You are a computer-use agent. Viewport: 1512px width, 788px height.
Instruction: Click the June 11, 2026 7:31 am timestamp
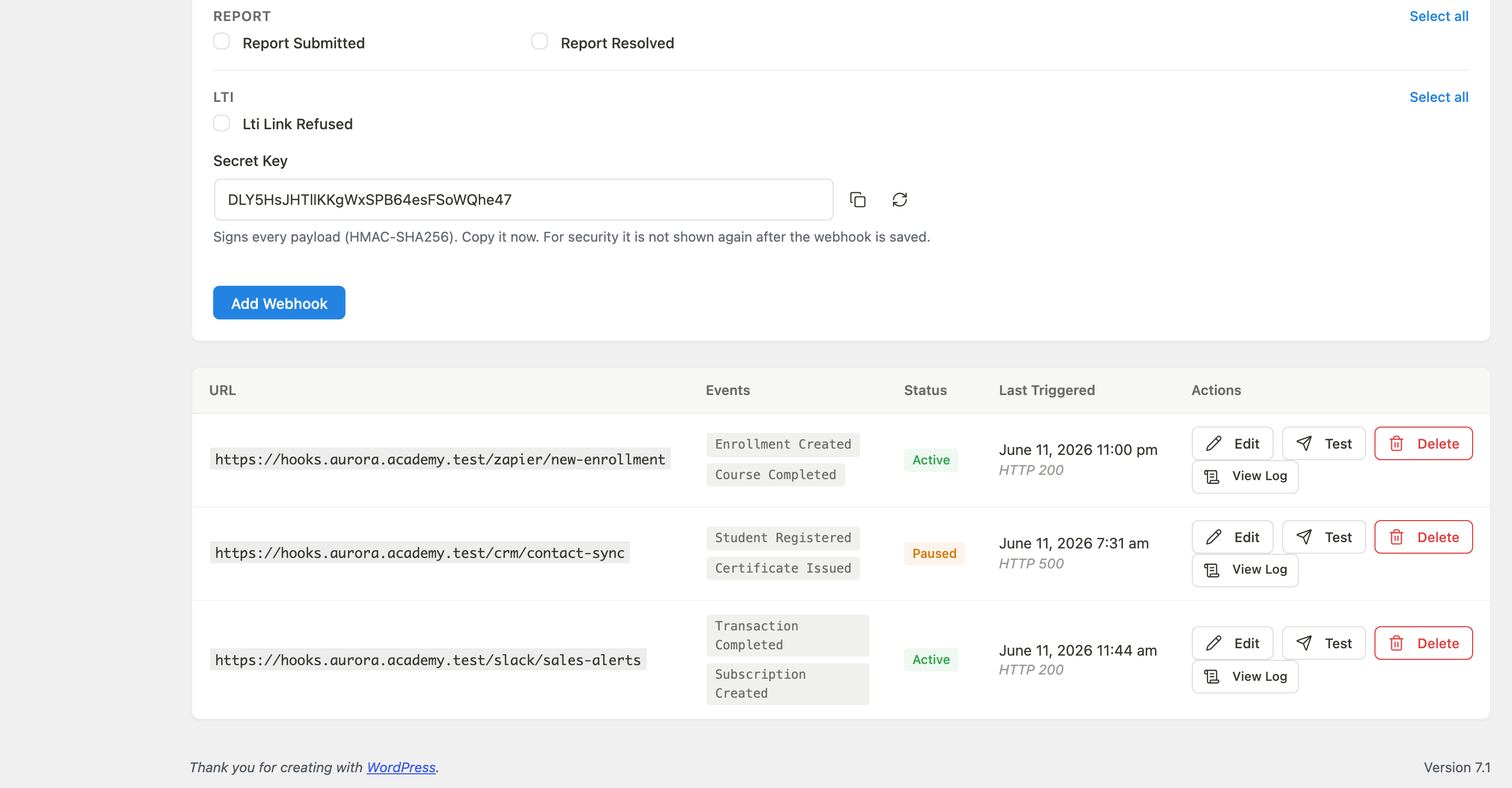click(1074, 543)
